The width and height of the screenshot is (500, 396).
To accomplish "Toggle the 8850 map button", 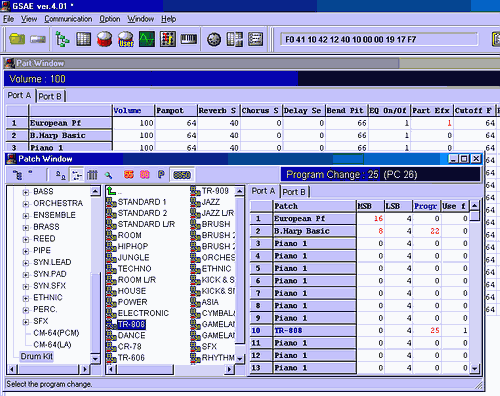I will click(x=182, y=175).
